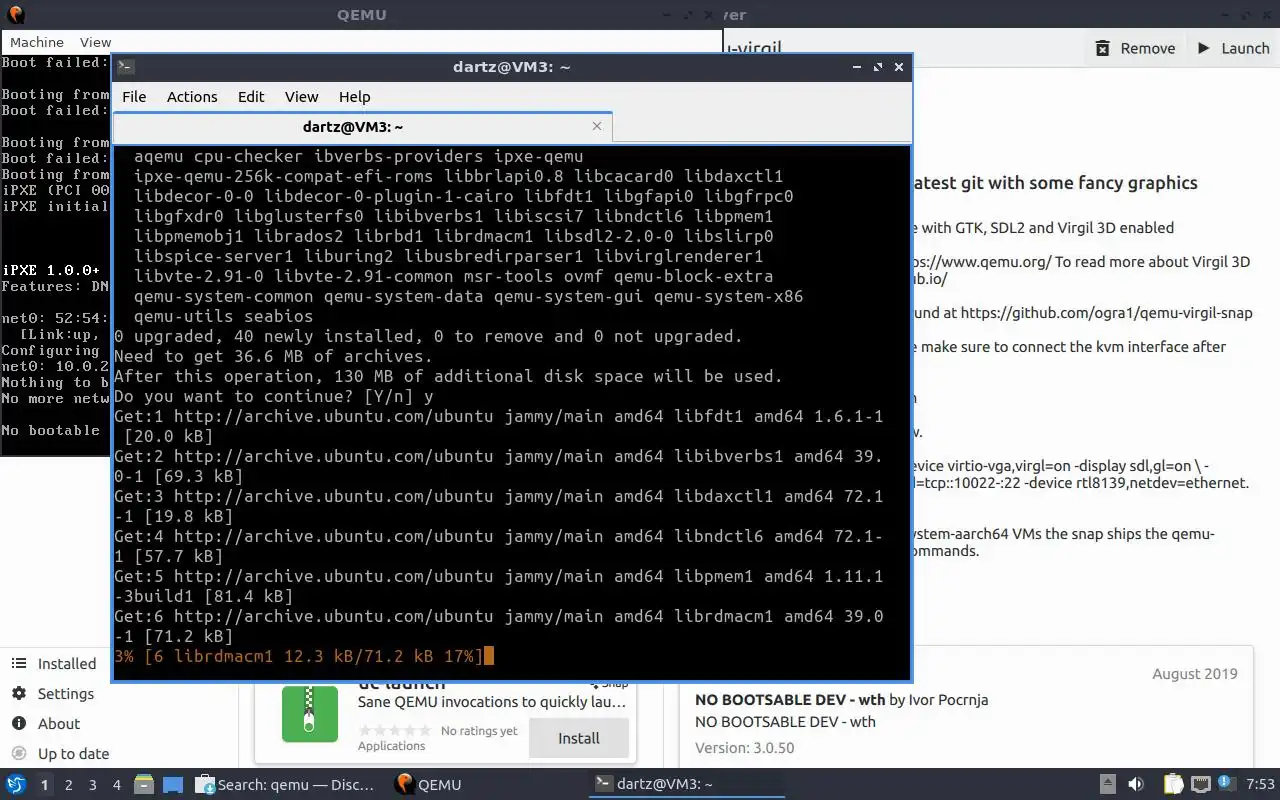This screenshot has width=1280, height=800.
Task: Click the 'Version: 3.0.50' text
Action: pos(745,748)
